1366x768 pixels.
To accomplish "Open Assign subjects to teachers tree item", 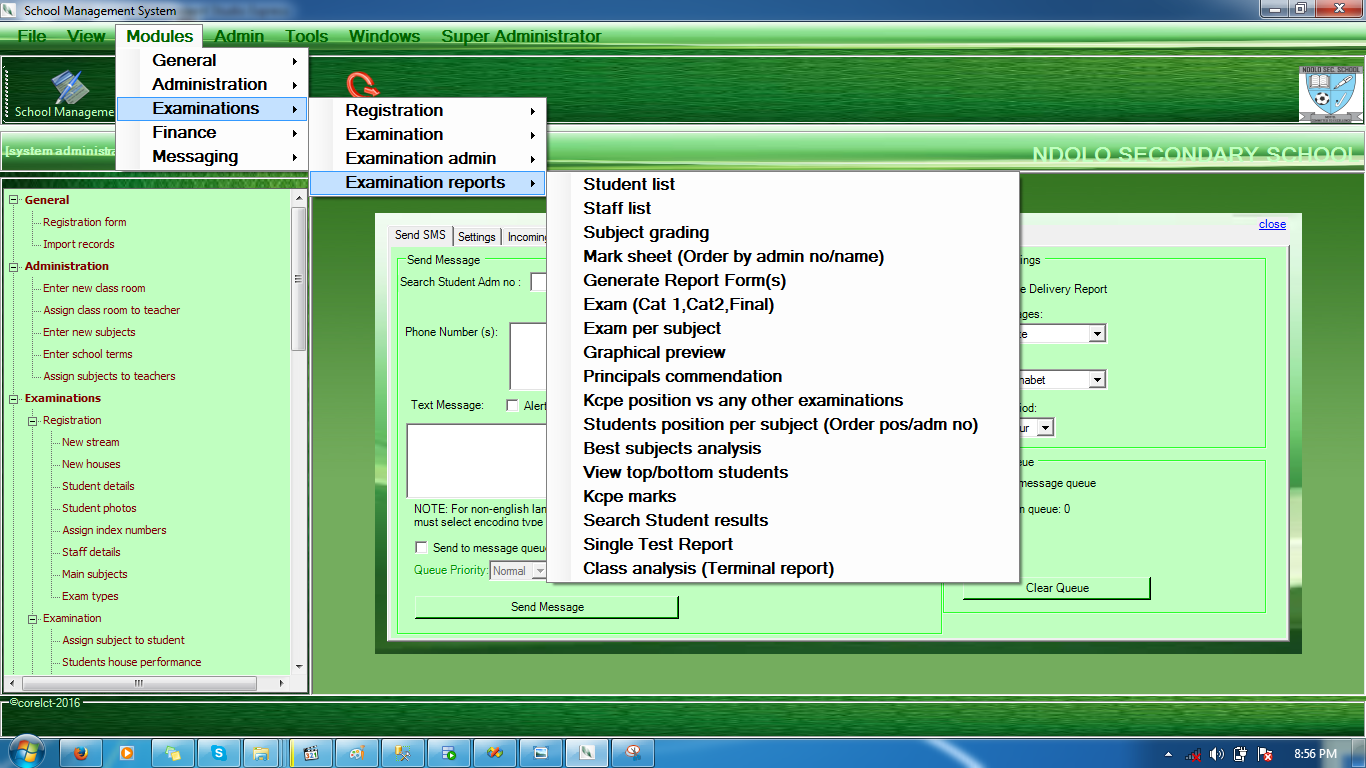I will coord(109,376).
